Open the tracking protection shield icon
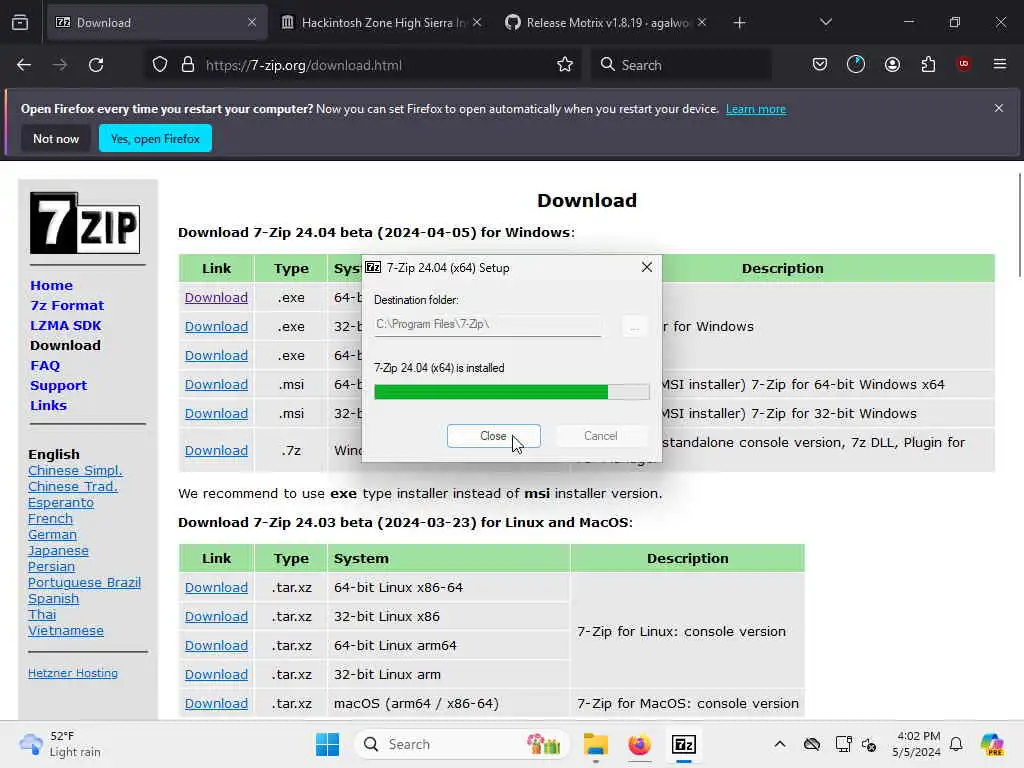The image size is (1024, 768). pyautogui.click(x=160, y=65)
